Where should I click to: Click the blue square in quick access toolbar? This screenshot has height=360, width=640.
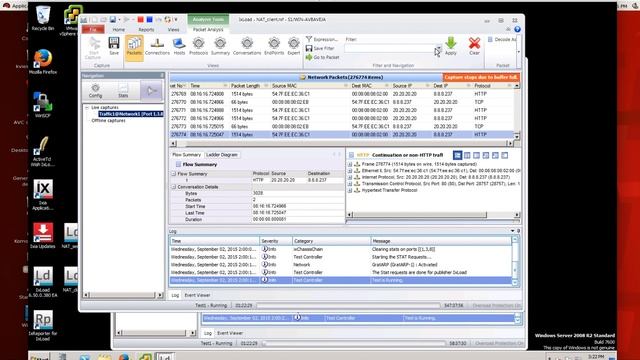pyautogui.click(x=149, y=20)
